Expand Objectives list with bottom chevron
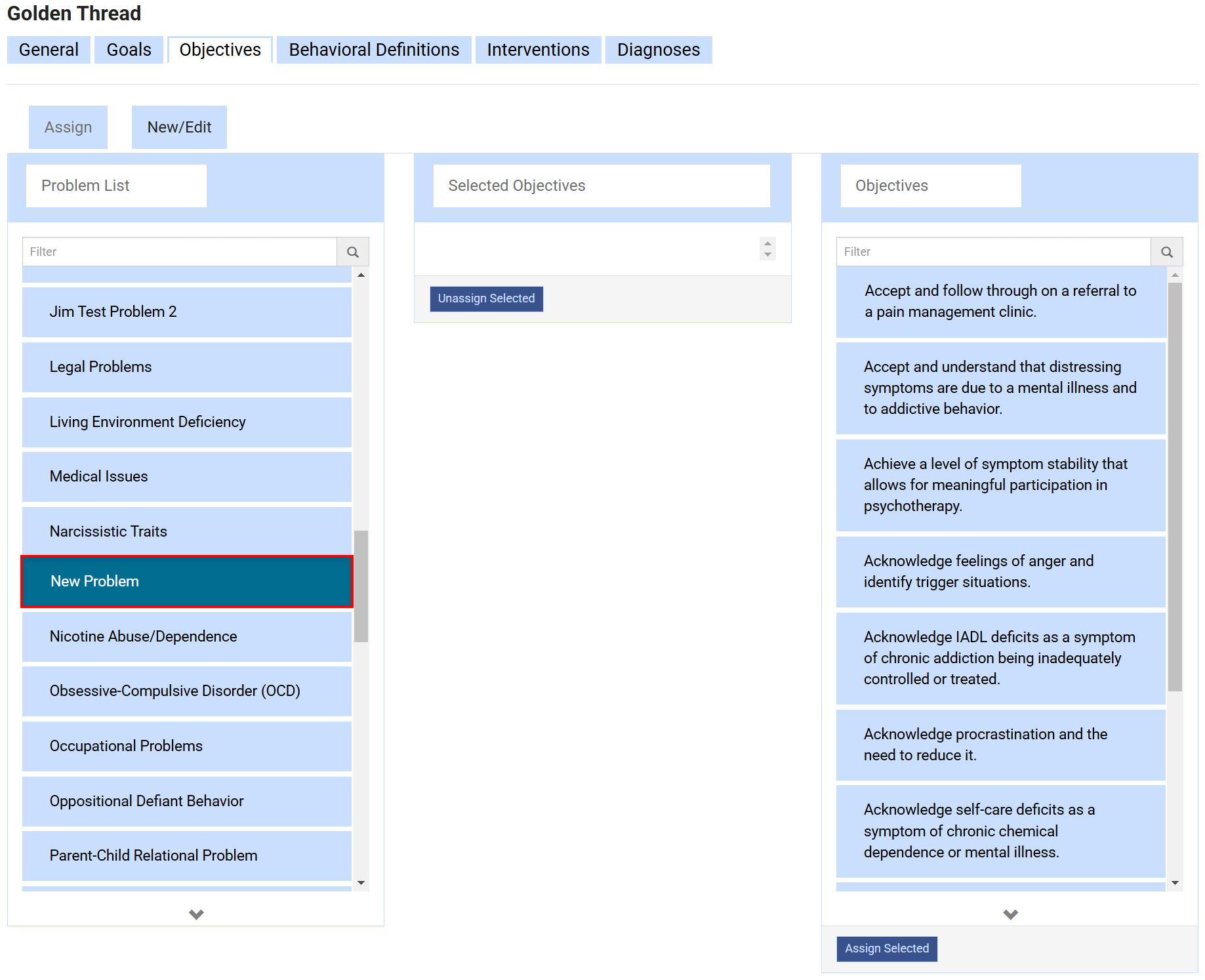Viewport: 1205px width, 980px height. [1010, 914]
